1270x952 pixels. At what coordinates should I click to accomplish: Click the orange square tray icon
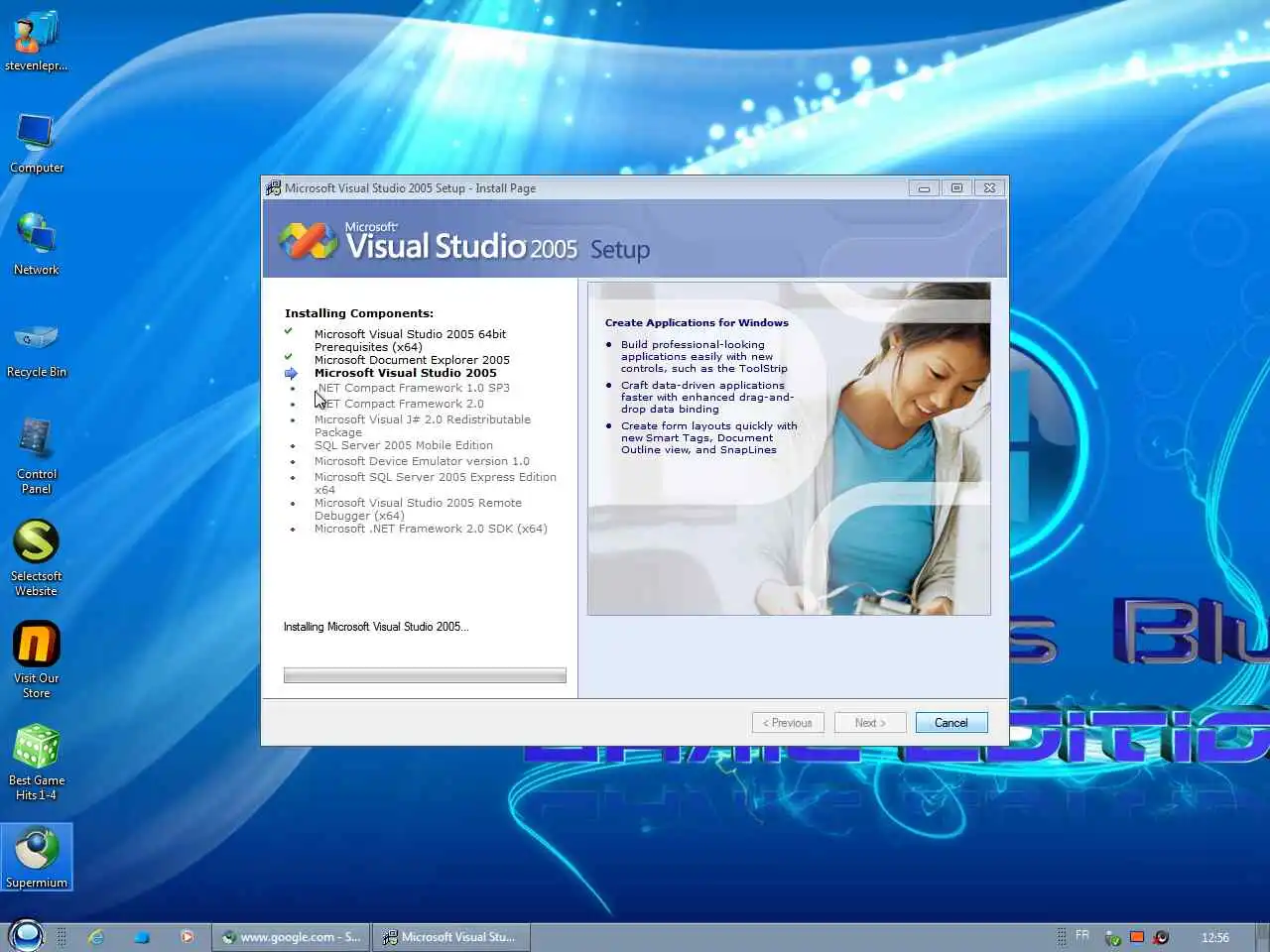(x=1137, y=937)
